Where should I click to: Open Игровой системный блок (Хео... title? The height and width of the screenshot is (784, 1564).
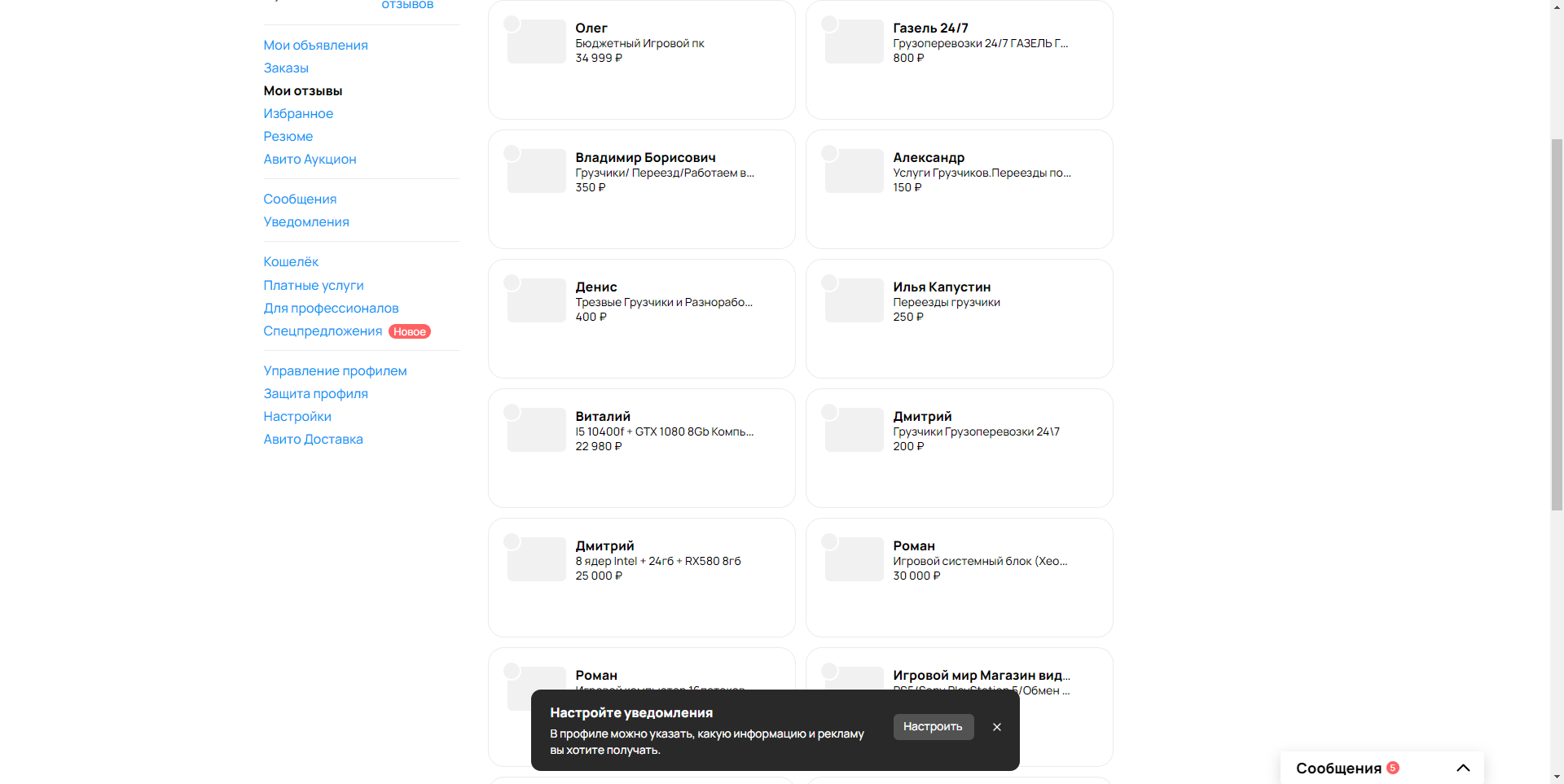point(980,561)
